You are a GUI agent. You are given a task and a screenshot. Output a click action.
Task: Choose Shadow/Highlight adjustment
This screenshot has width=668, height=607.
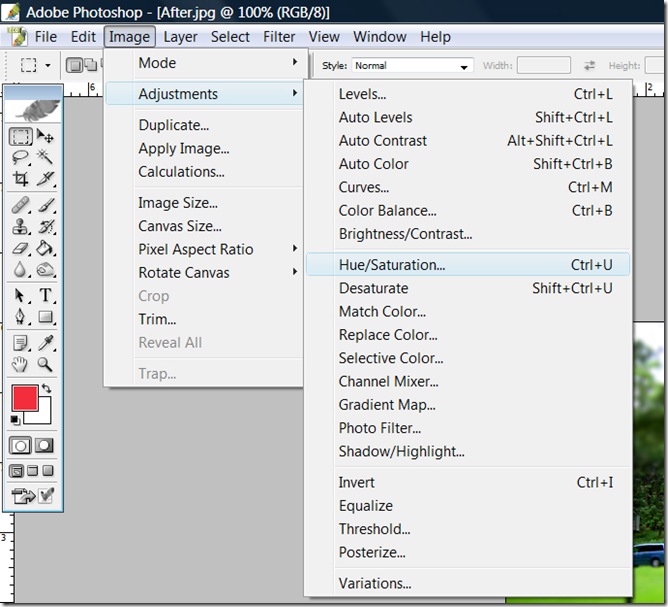(x=468, y=452)
